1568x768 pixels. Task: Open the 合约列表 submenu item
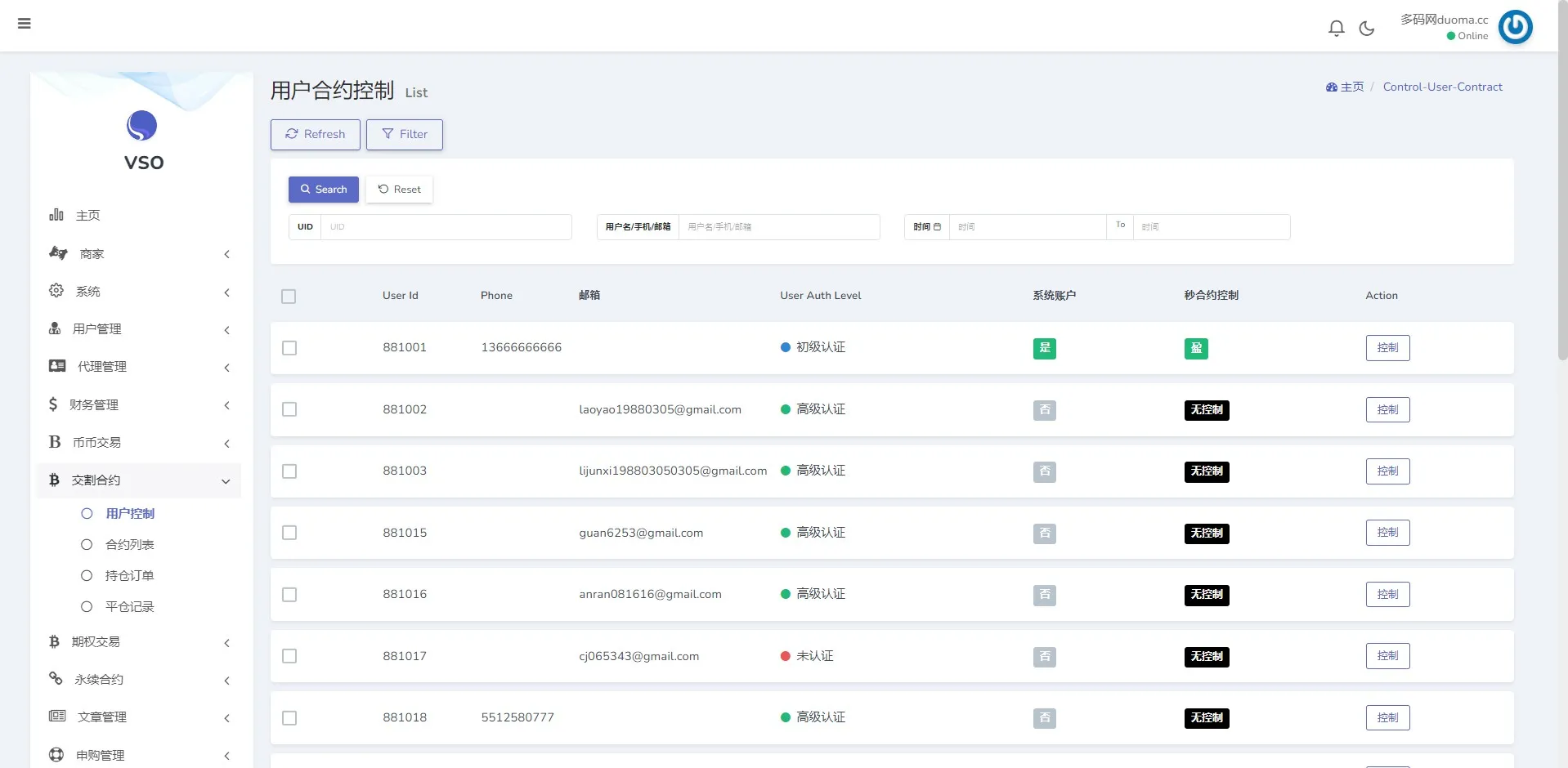[129, 545]
